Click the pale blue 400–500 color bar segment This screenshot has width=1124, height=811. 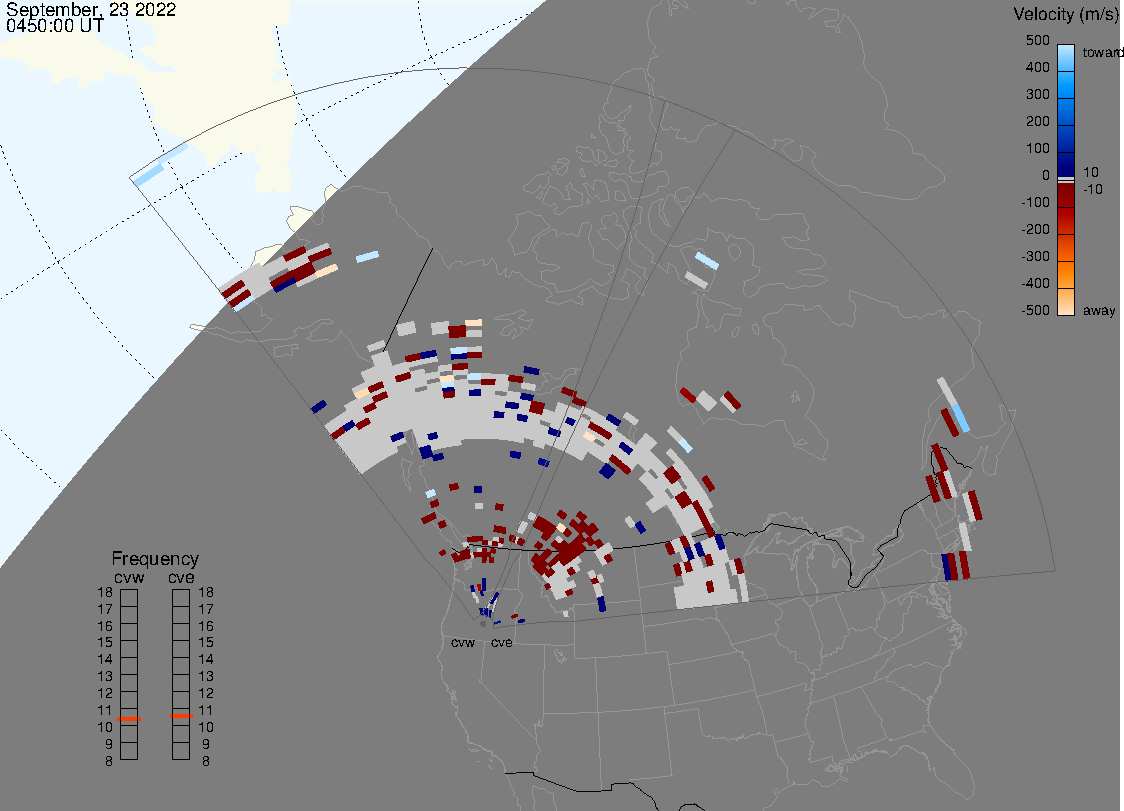1066,58
